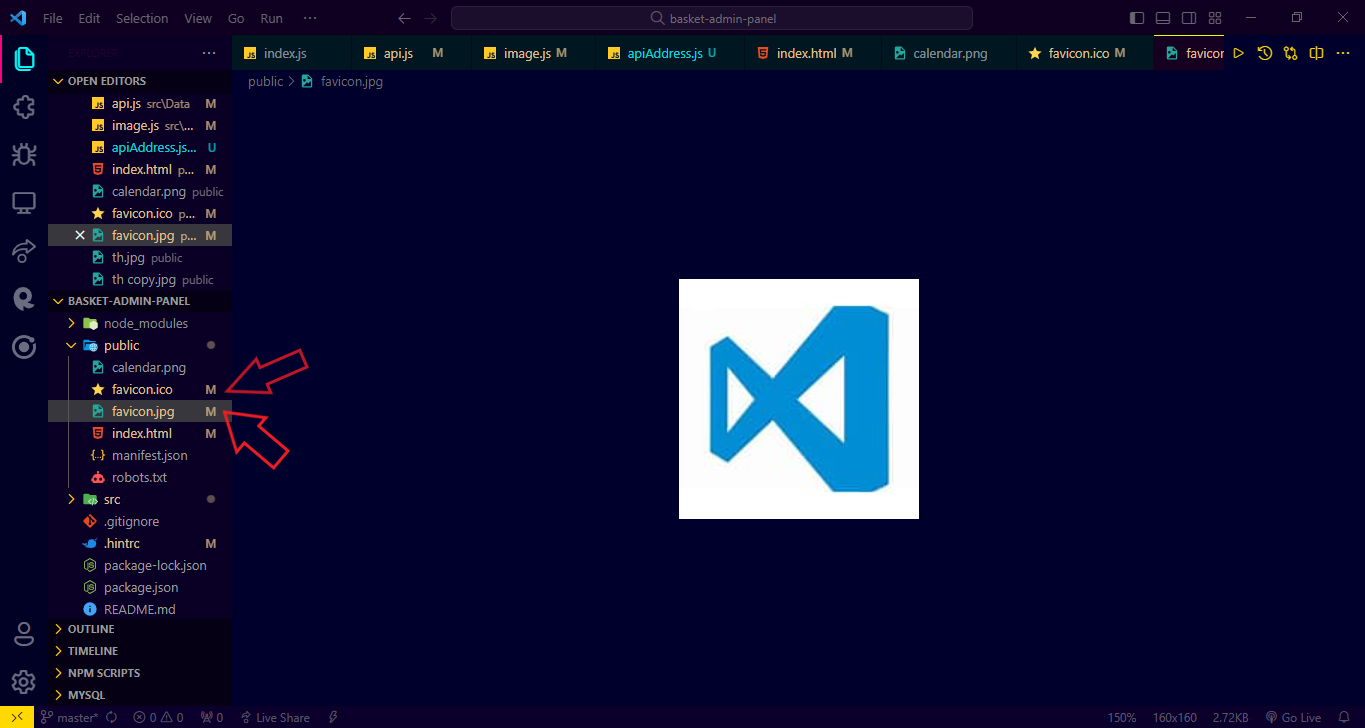
Task: Switch to the image.js tab
Action: point(533,53)
